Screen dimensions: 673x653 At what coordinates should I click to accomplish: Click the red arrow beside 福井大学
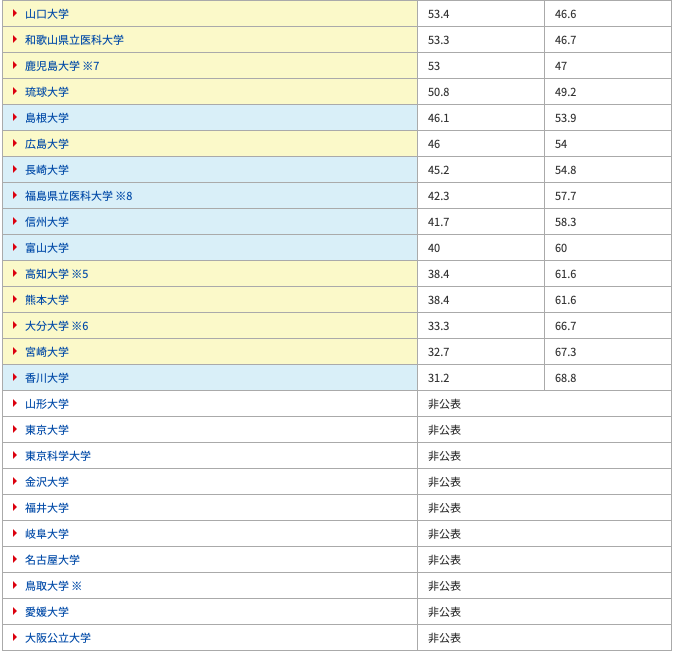pos(15,507)
